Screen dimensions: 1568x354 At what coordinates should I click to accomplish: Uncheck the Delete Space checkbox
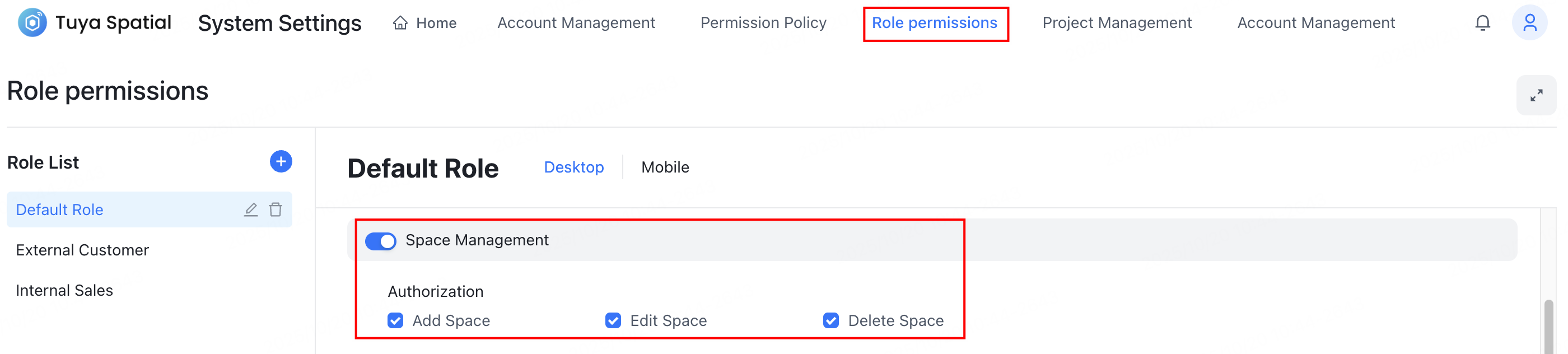pos(830,320)
